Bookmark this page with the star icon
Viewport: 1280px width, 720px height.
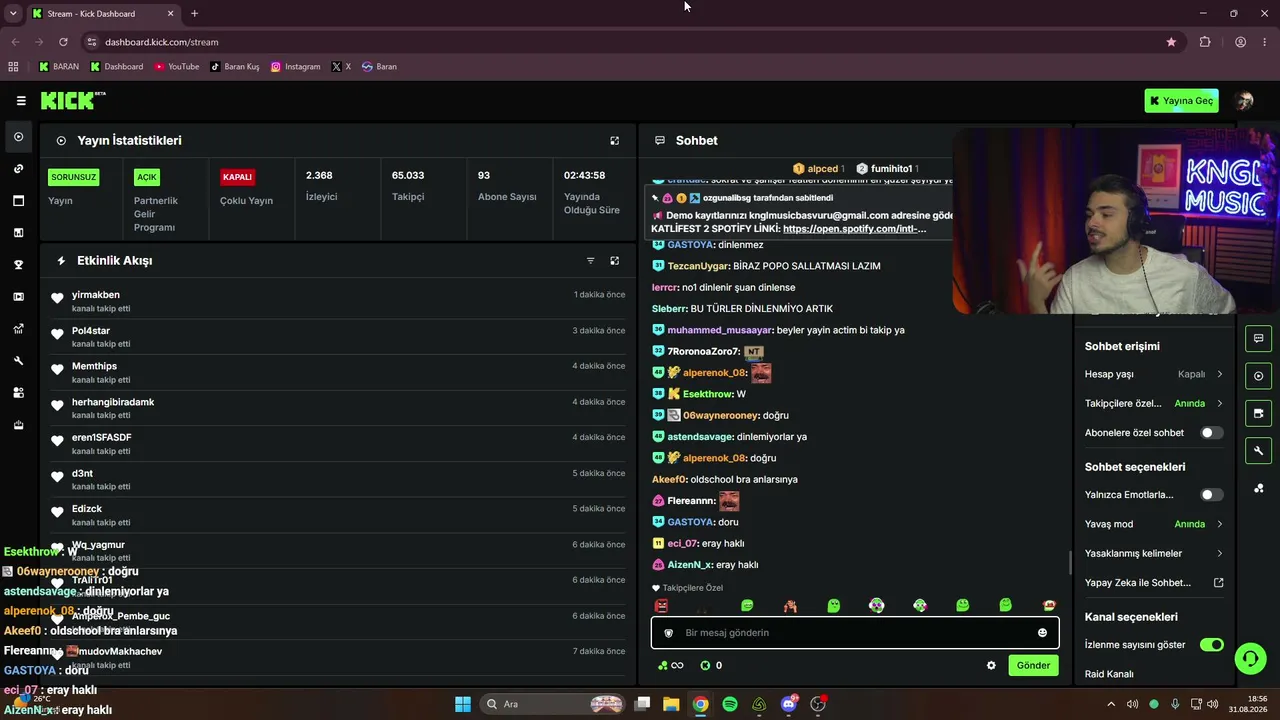(1171, 42)
